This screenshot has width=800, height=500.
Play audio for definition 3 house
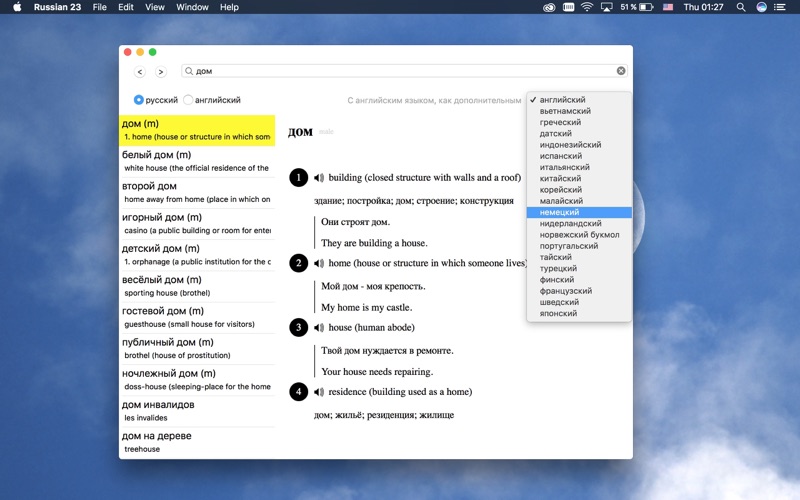click(x=319, y=328)
